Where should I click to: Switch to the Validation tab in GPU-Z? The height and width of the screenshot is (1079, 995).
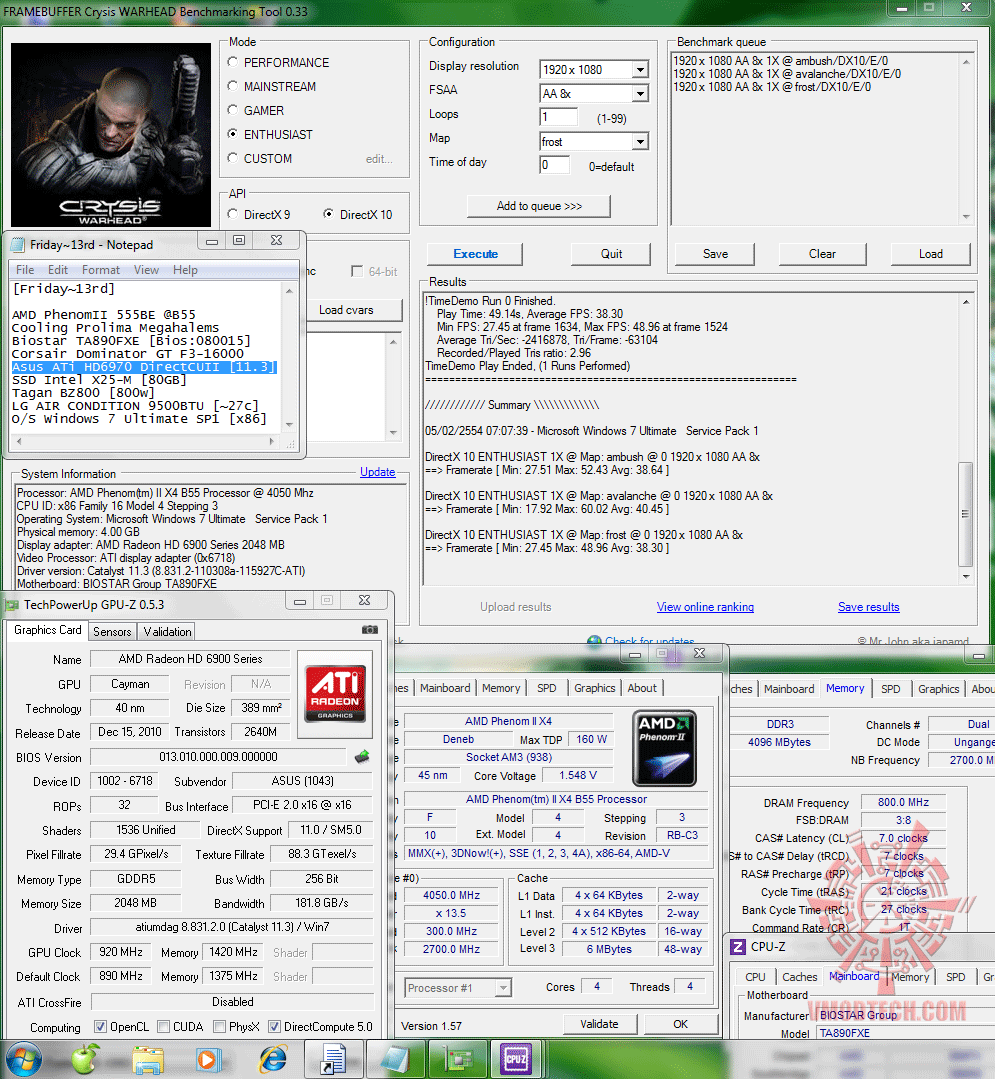point(167,632)
